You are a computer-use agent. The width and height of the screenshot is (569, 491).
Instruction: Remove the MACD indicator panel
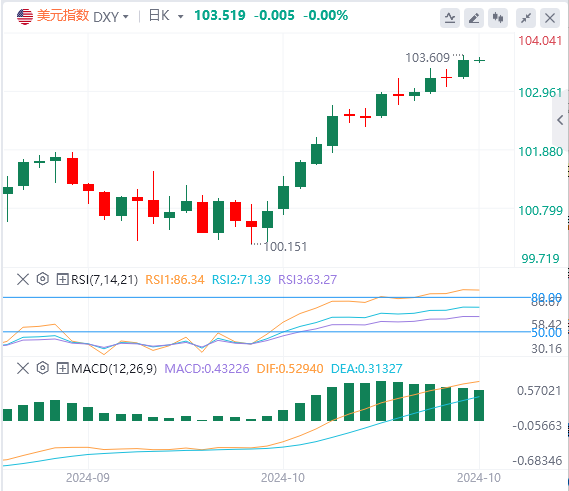(23, 368)
